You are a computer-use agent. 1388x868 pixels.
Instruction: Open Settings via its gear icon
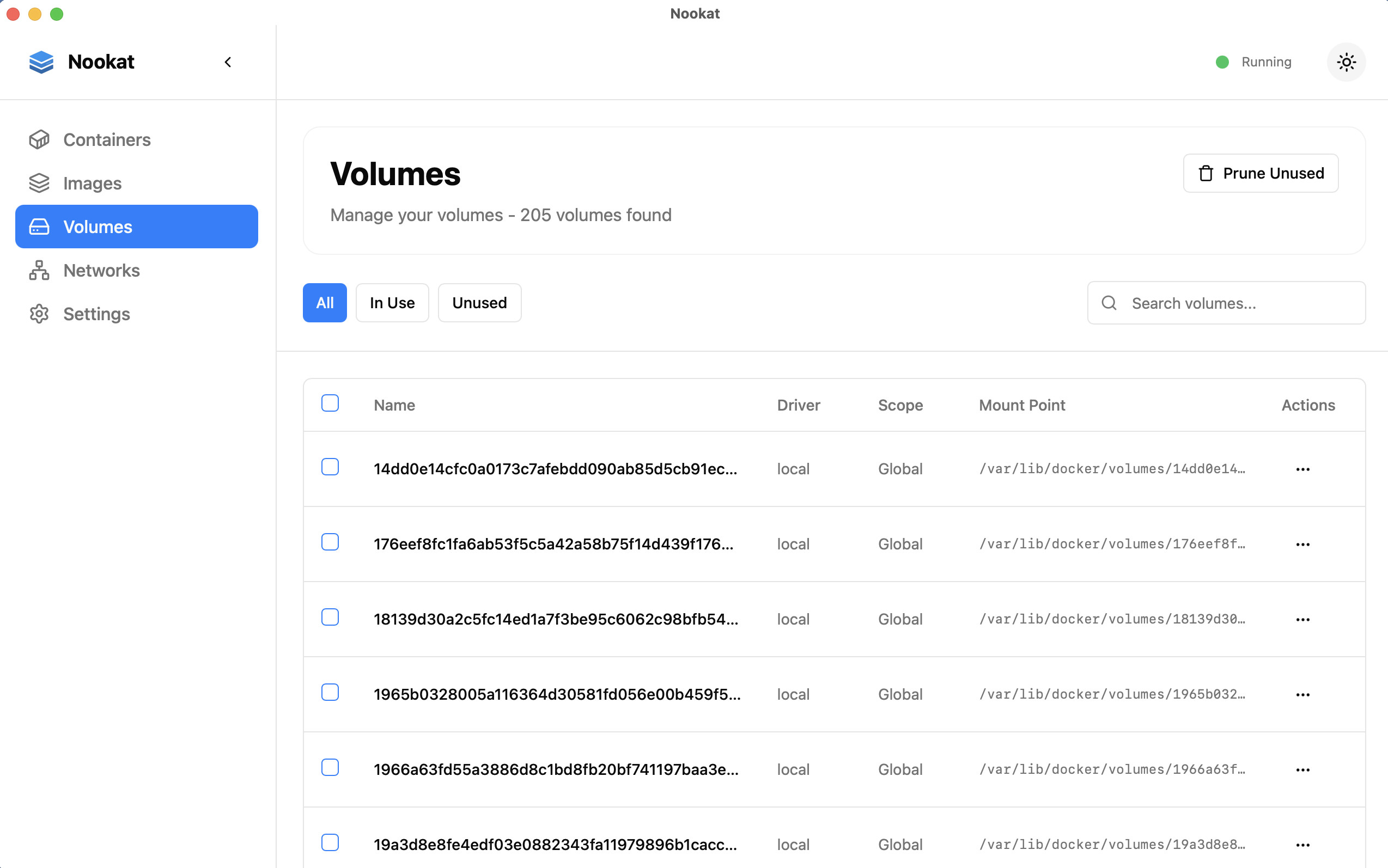click(39, 314)
